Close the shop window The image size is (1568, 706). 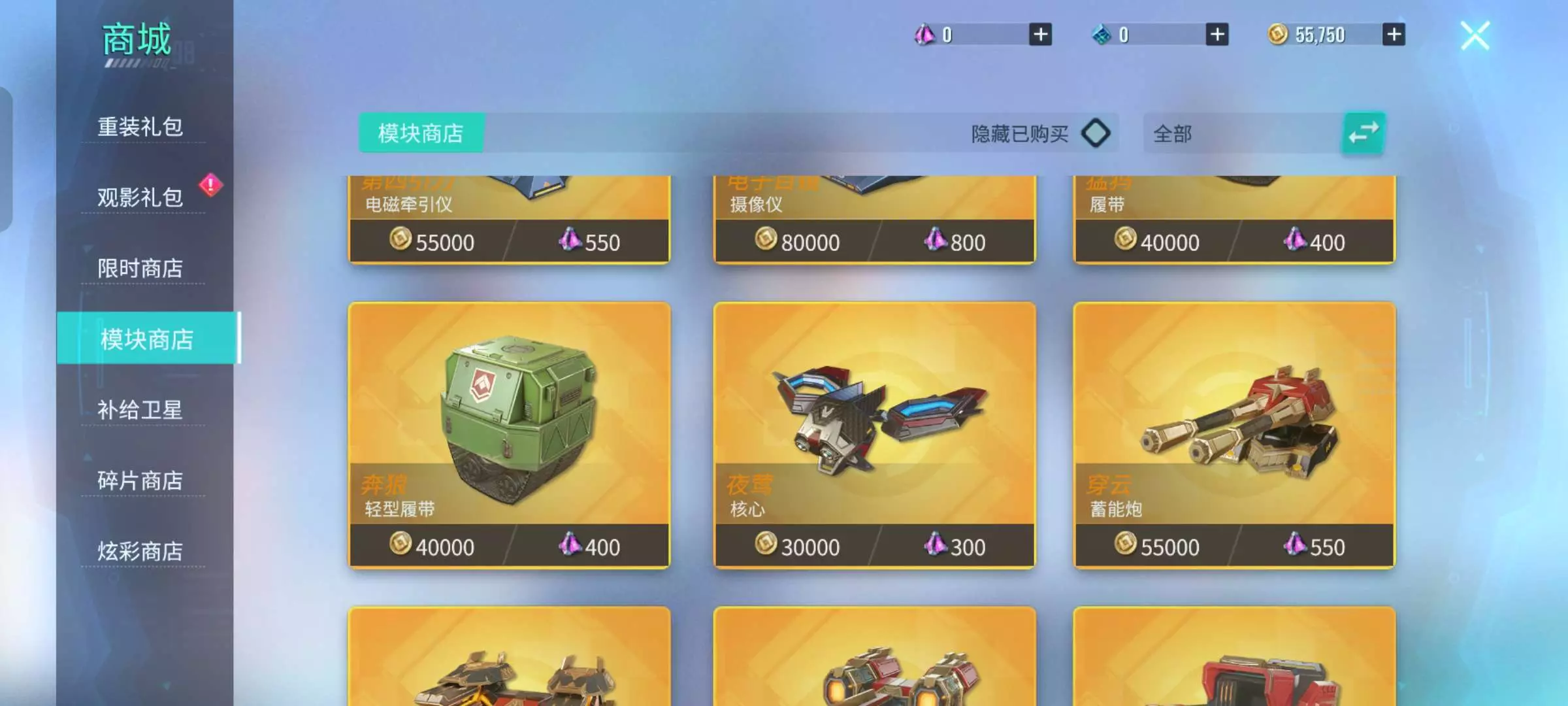coord(1475,35)
